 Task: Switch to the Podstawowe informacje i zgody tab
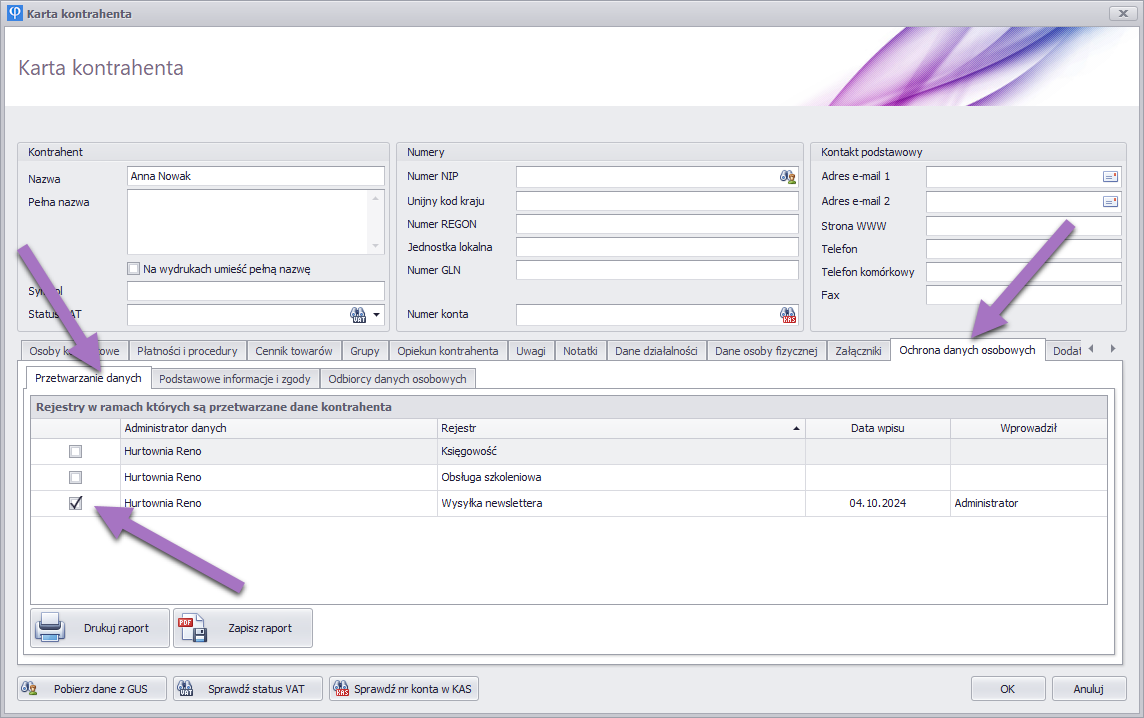(x=236, y=379)
